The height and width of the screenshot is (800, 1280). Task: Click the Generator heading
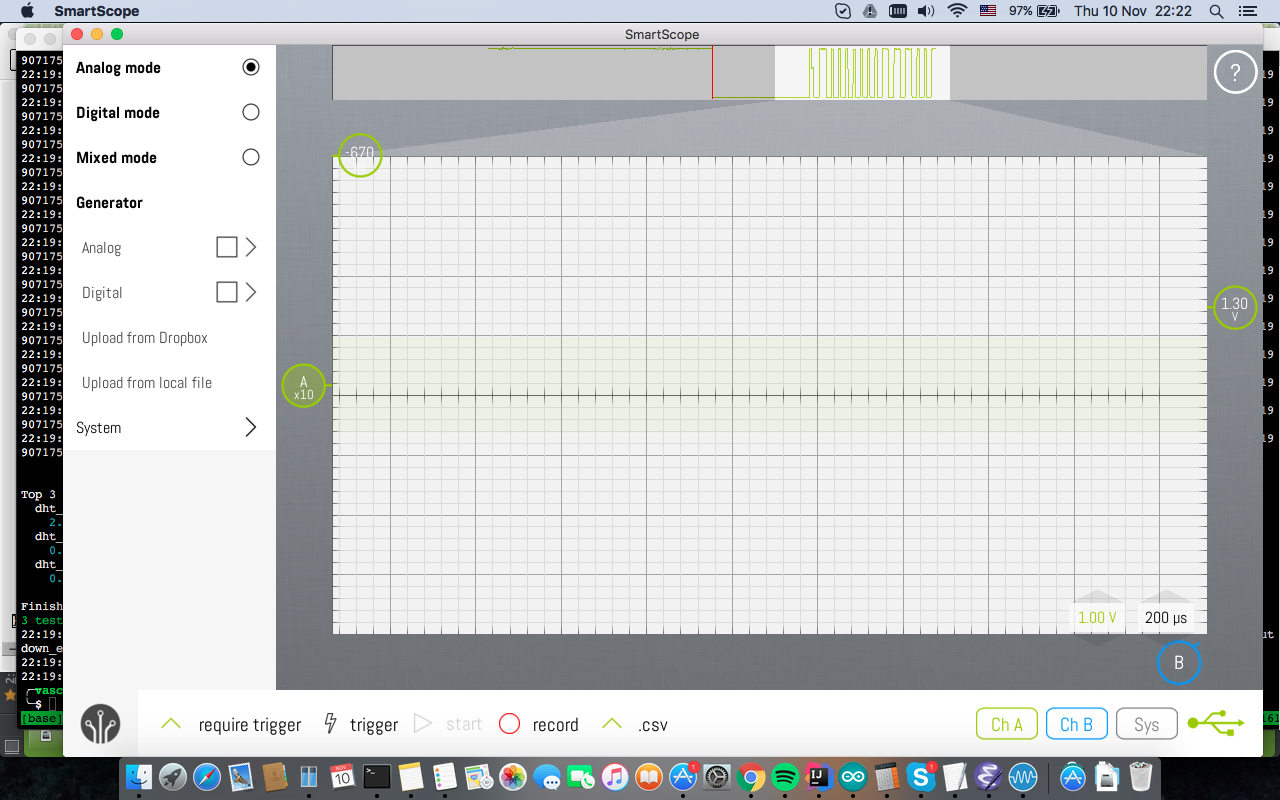[109, 202]
